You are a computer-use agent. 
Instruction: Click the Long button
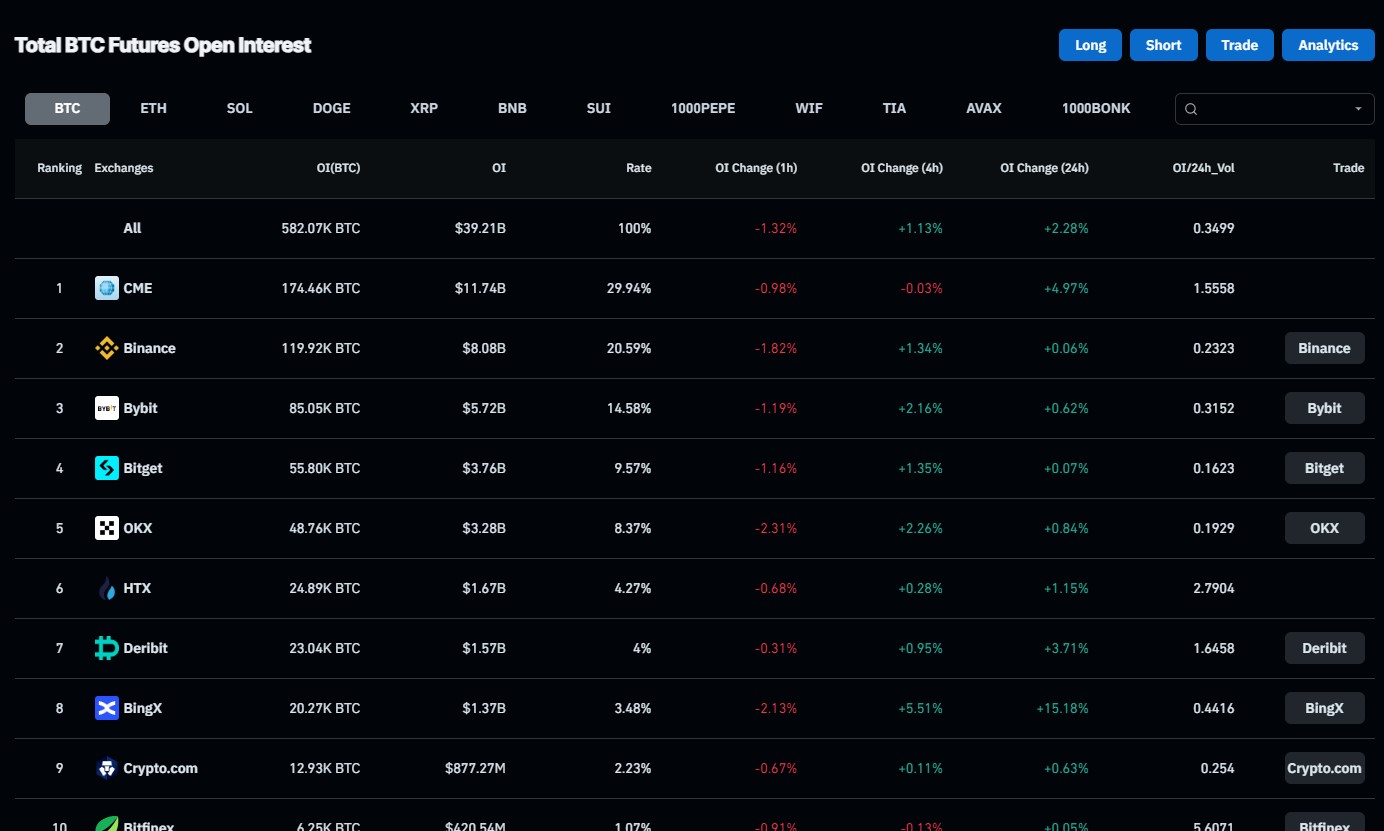1090,45
